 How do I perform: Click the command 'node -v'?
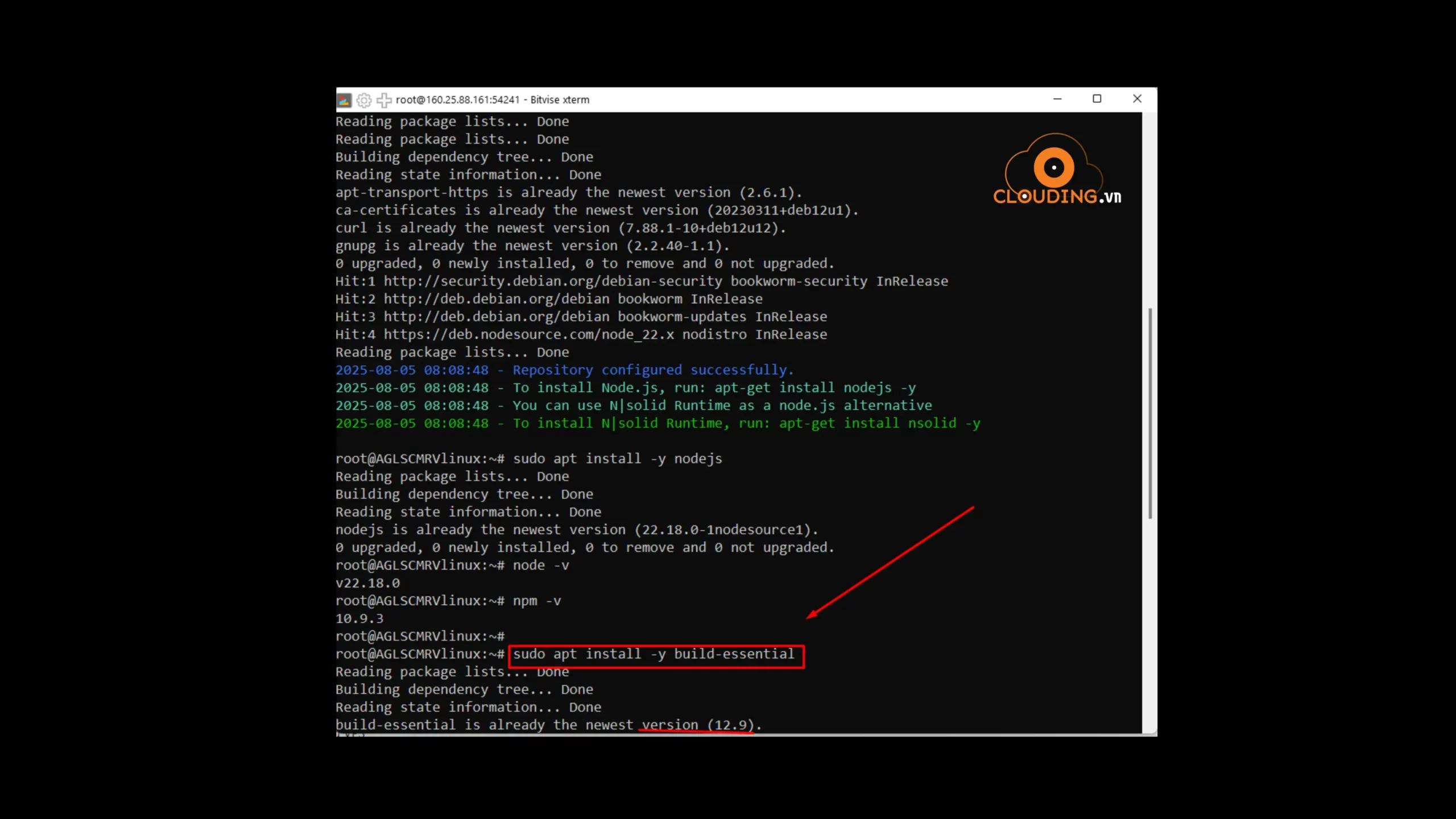[541, 565]
